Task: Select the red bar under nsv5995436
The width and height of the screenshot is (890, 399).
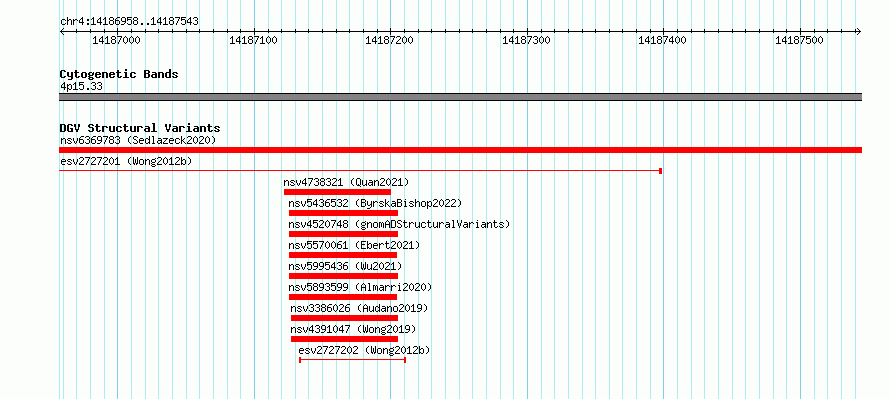Action: point(343,276)
